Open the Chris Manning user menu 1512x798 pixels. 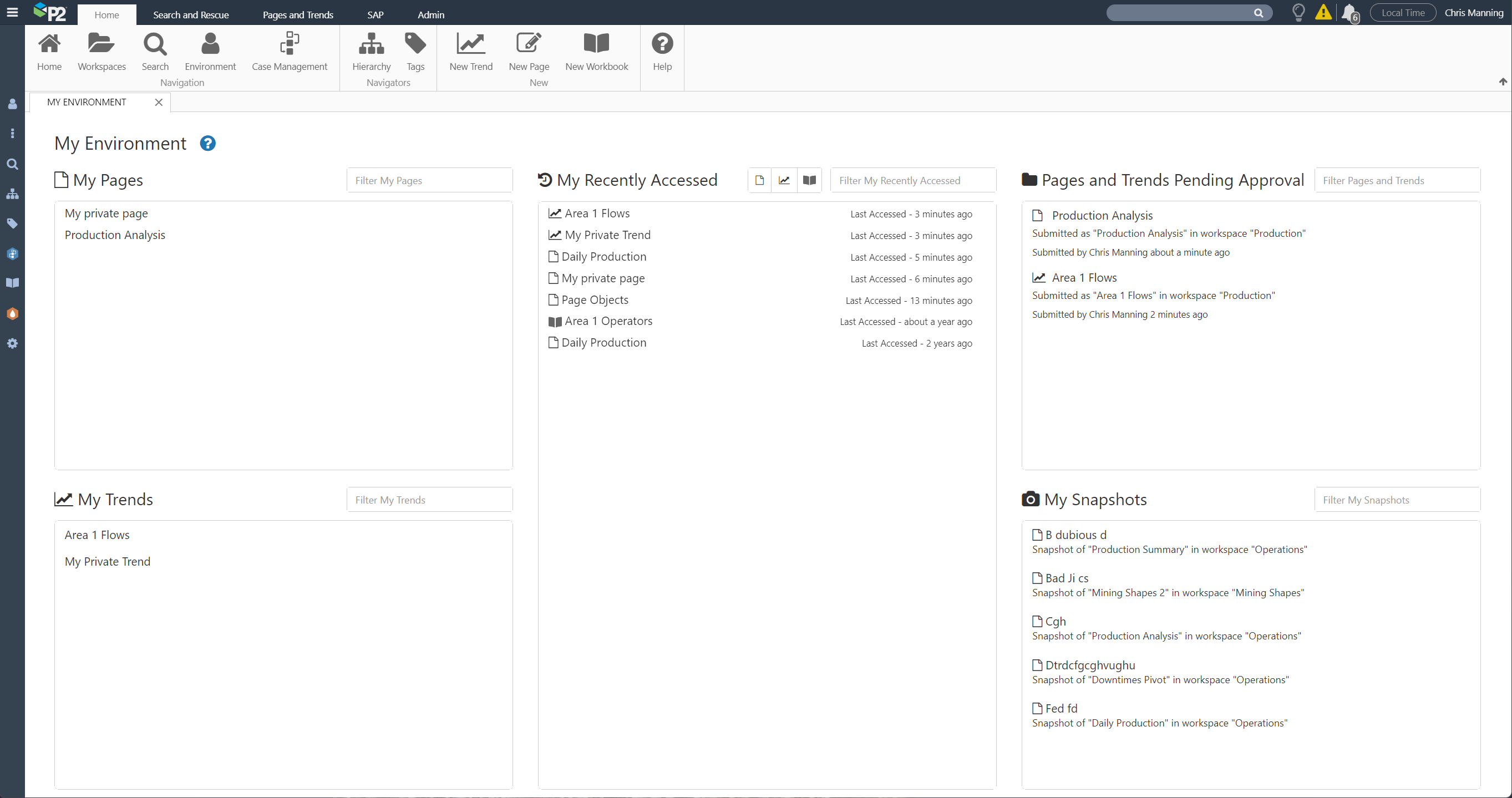(x=1473, y=13)
